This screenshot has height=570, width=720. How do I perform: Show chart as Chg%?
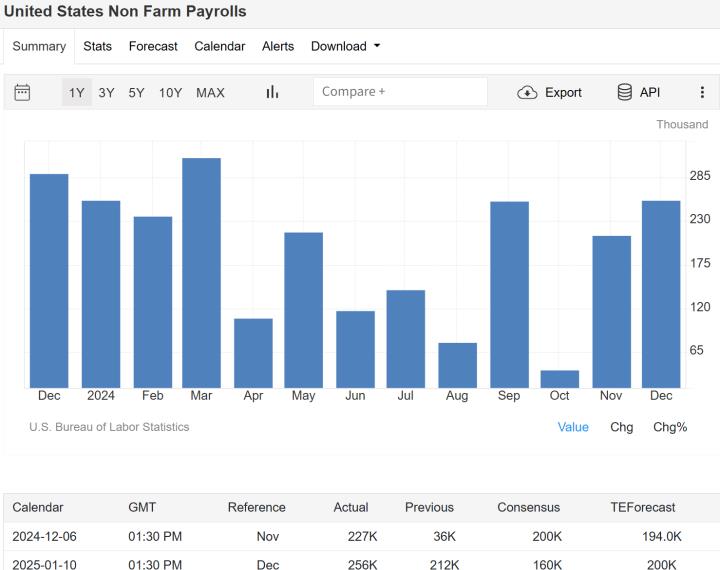pos(670,427)
